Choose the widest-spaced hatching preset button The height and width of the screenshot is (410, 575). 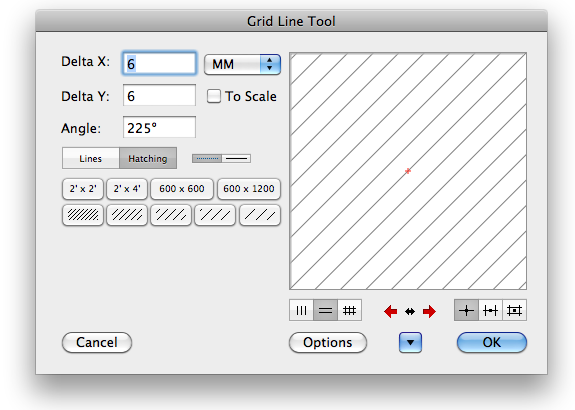[260, 215]
